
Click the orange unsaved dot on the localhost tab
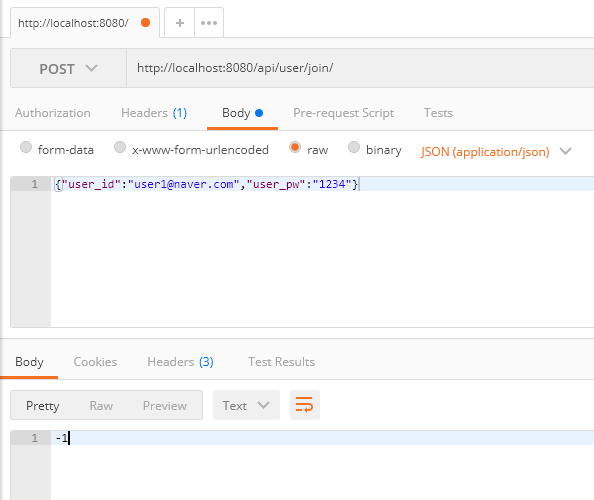[145, 23]
